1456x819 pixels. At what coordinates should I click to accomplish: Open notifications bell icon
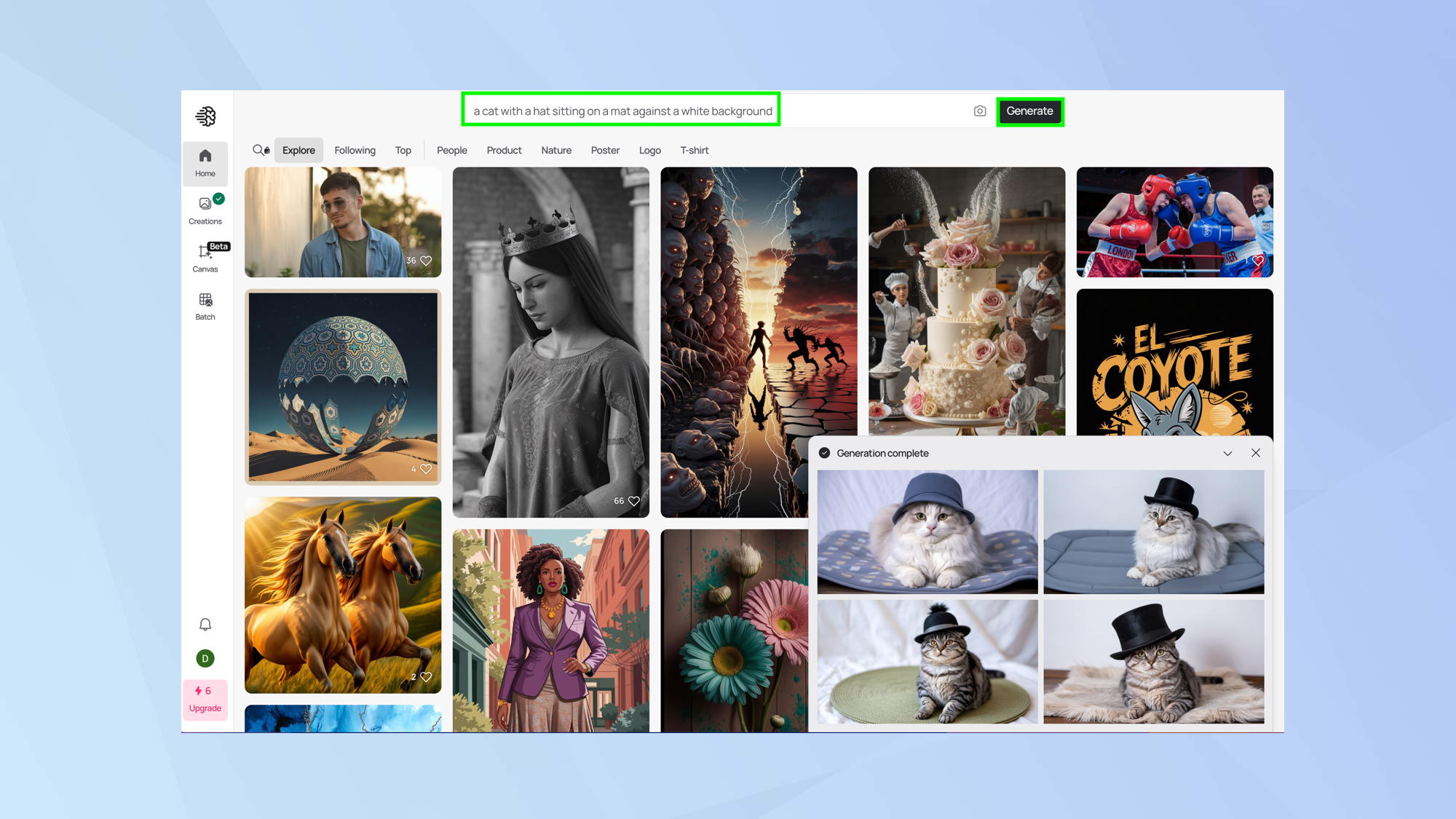pyautogui.click(x=205, y=625)
